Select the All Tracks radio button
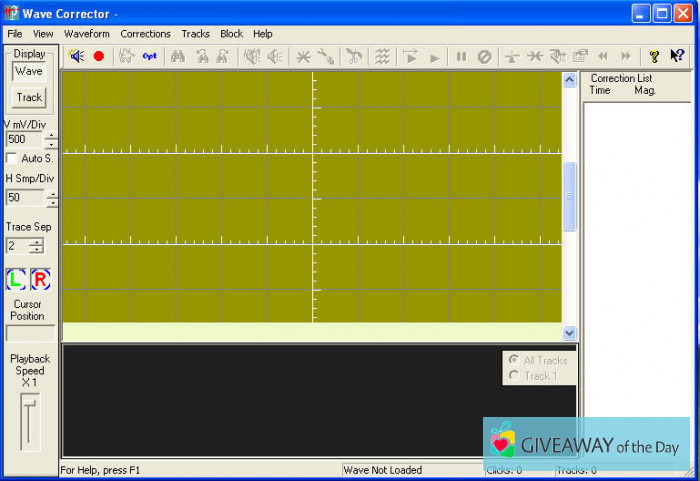The height and width of the screenshot is (481, 700). tap(513, 360)
